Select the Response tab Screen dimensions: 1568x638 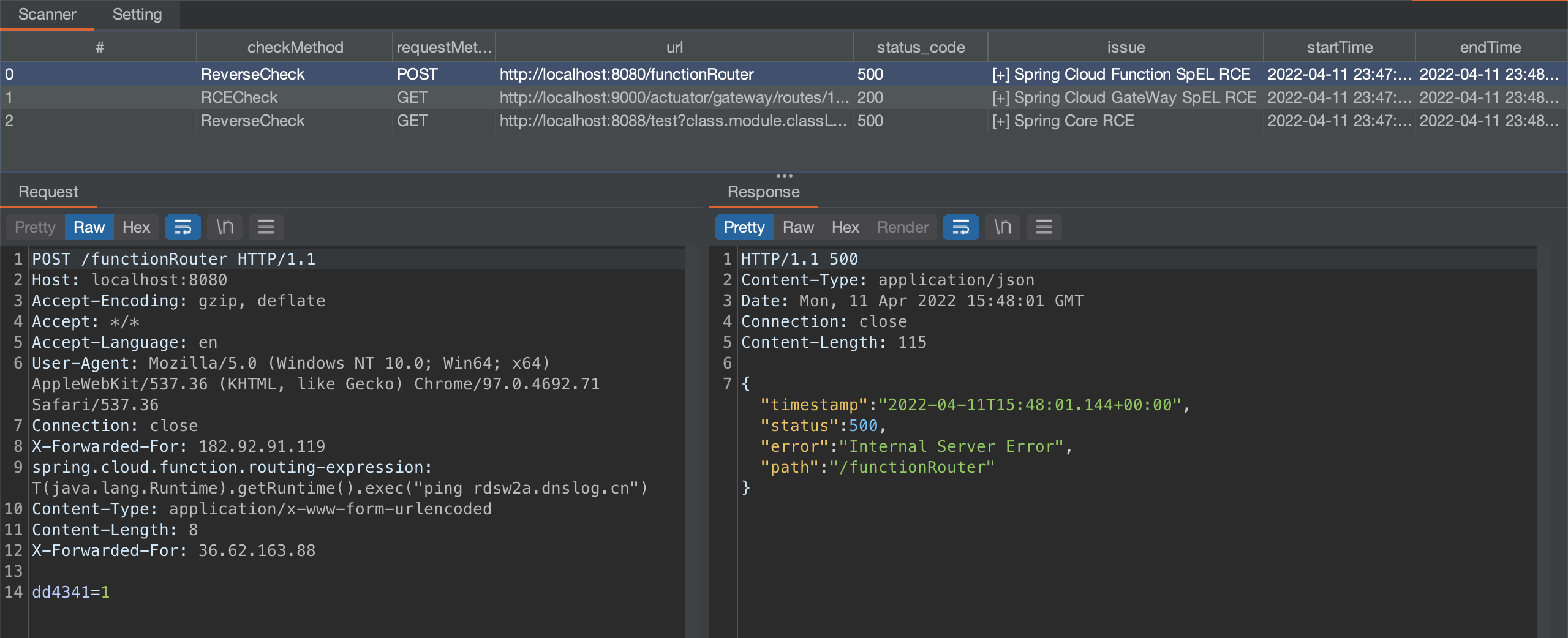(x=763, y=192)
